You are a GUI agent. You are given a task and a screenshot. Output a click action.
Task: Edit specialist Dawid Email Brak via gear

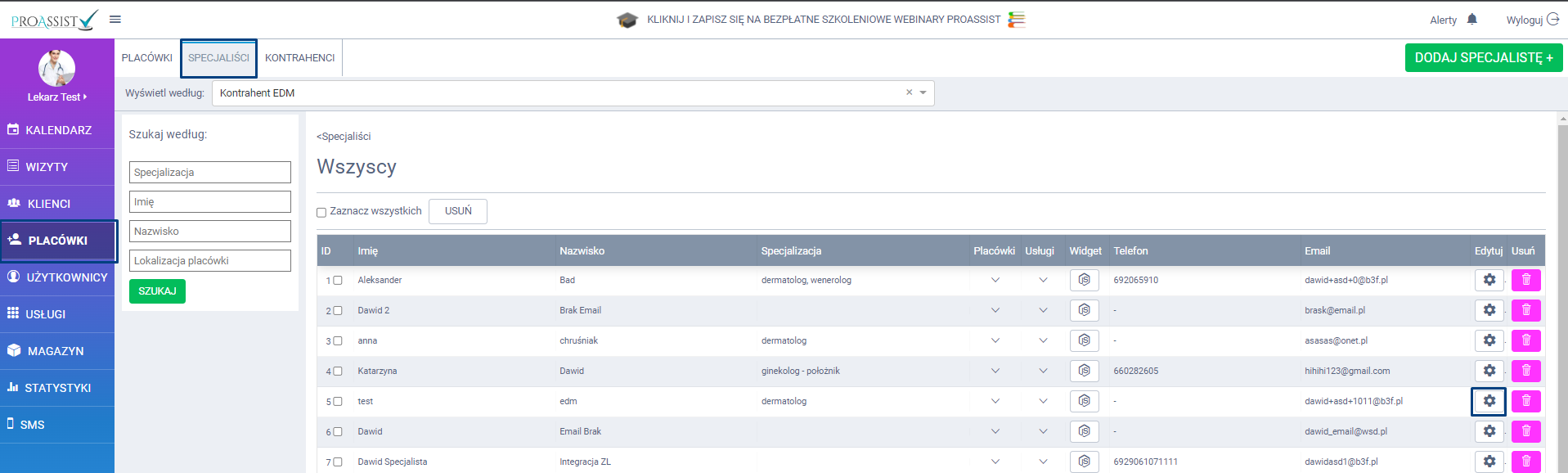pos(1489,431)
